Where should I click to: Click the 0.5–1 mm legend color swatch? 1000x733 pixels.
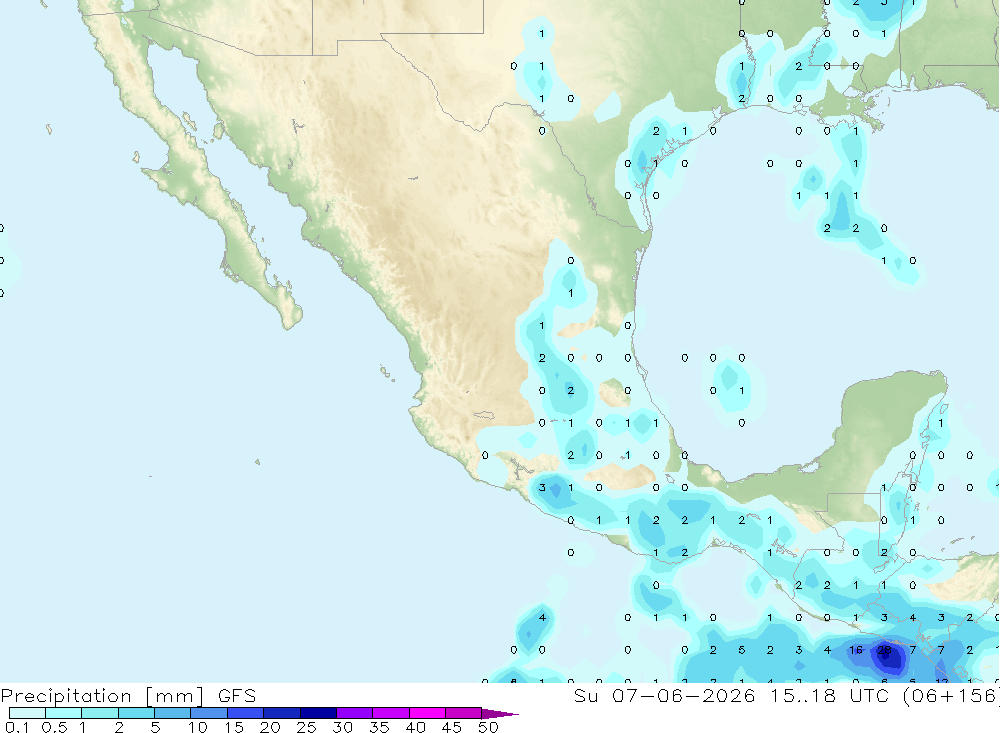click(64, 713)
